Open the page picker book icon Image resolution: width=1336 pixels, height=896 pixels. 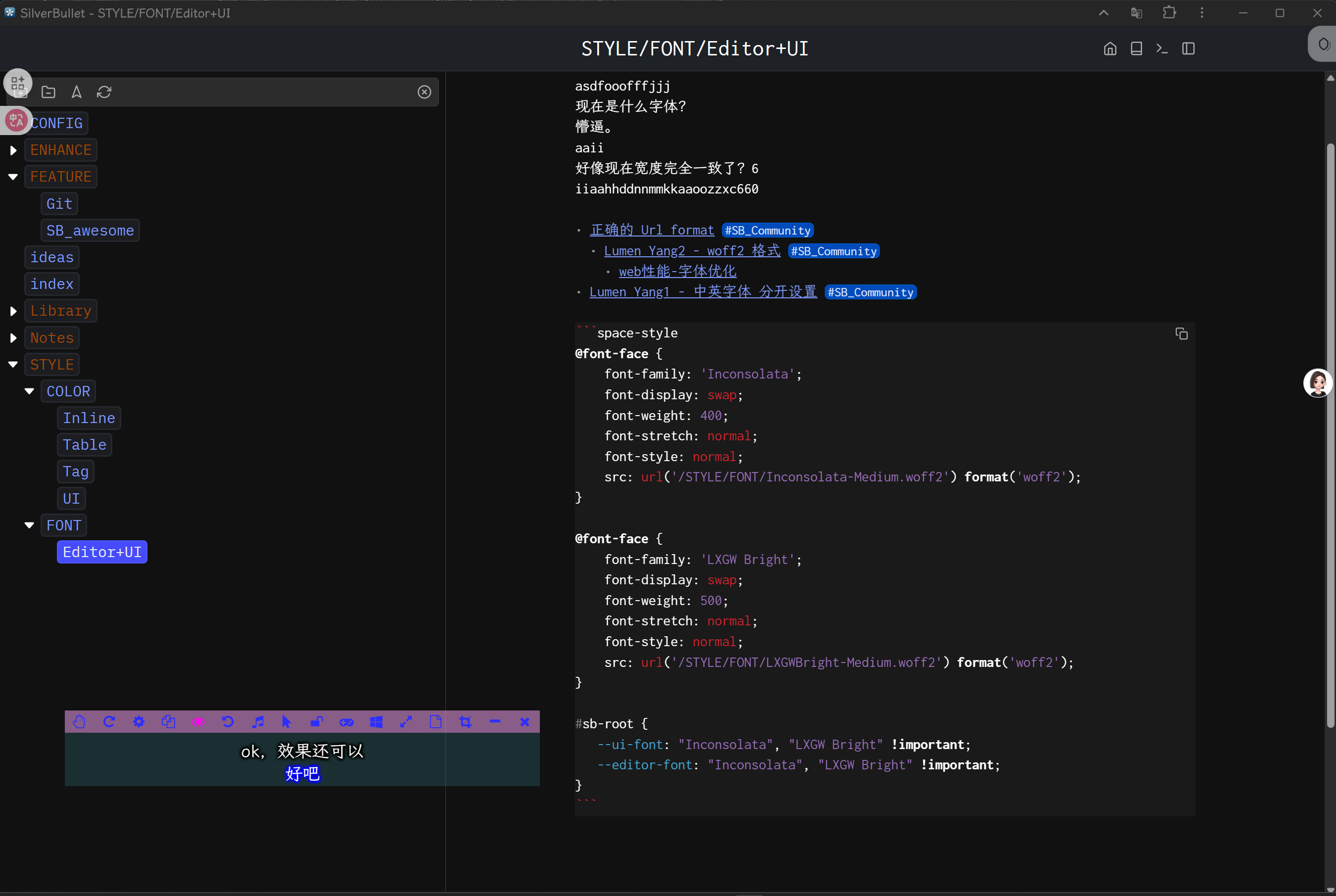1136,48
